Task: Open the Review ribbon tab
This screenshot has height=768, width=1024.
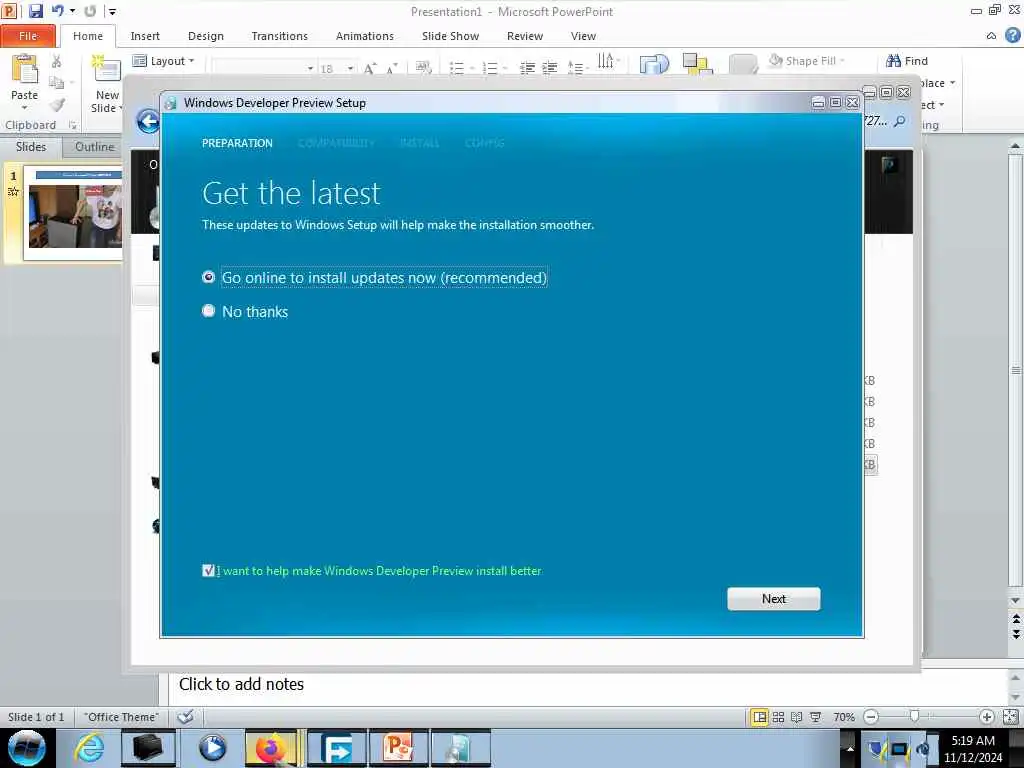Action: point(524,36)
